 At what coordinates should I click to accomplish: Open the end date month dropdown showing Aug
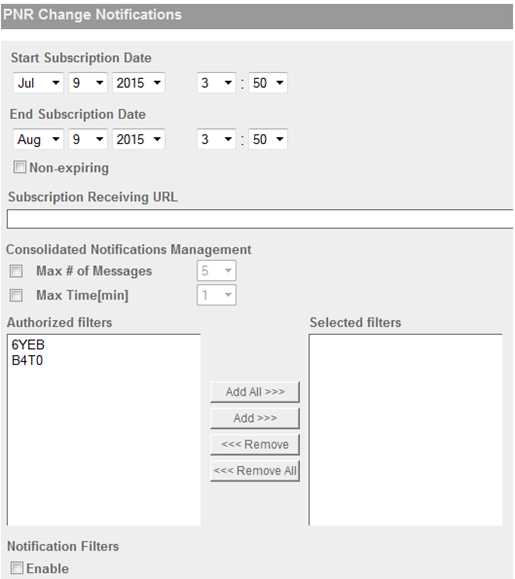pyautogui.click(x=38, y=139)
